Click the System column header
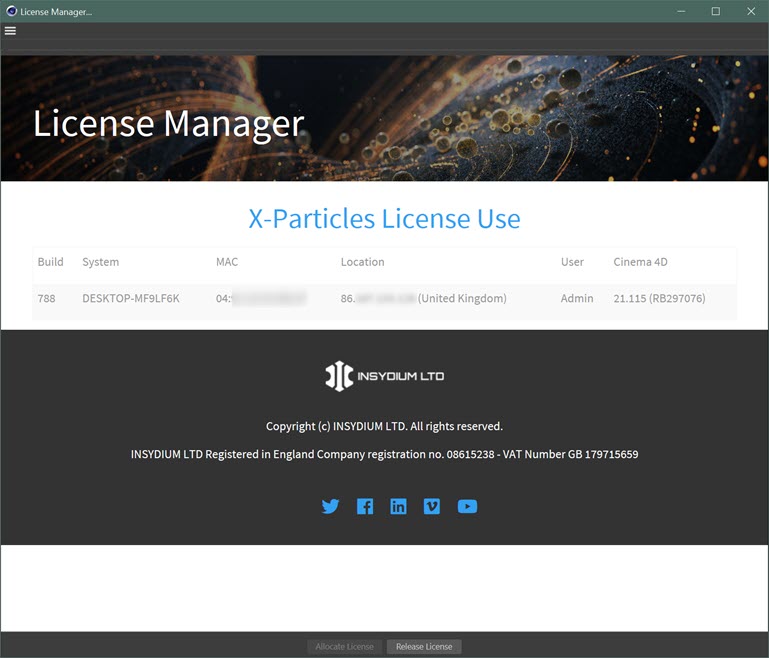Screen dimensions: 769x658 click(101, 262)
